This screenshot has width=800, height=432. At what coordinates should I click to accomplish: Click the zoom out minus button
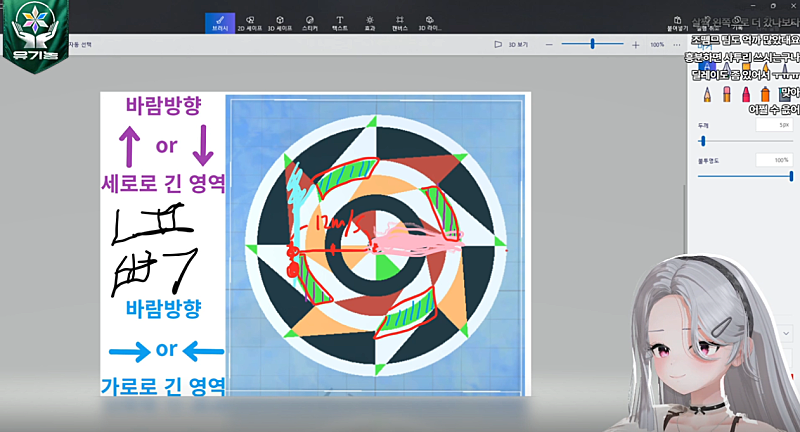point(549,45)
